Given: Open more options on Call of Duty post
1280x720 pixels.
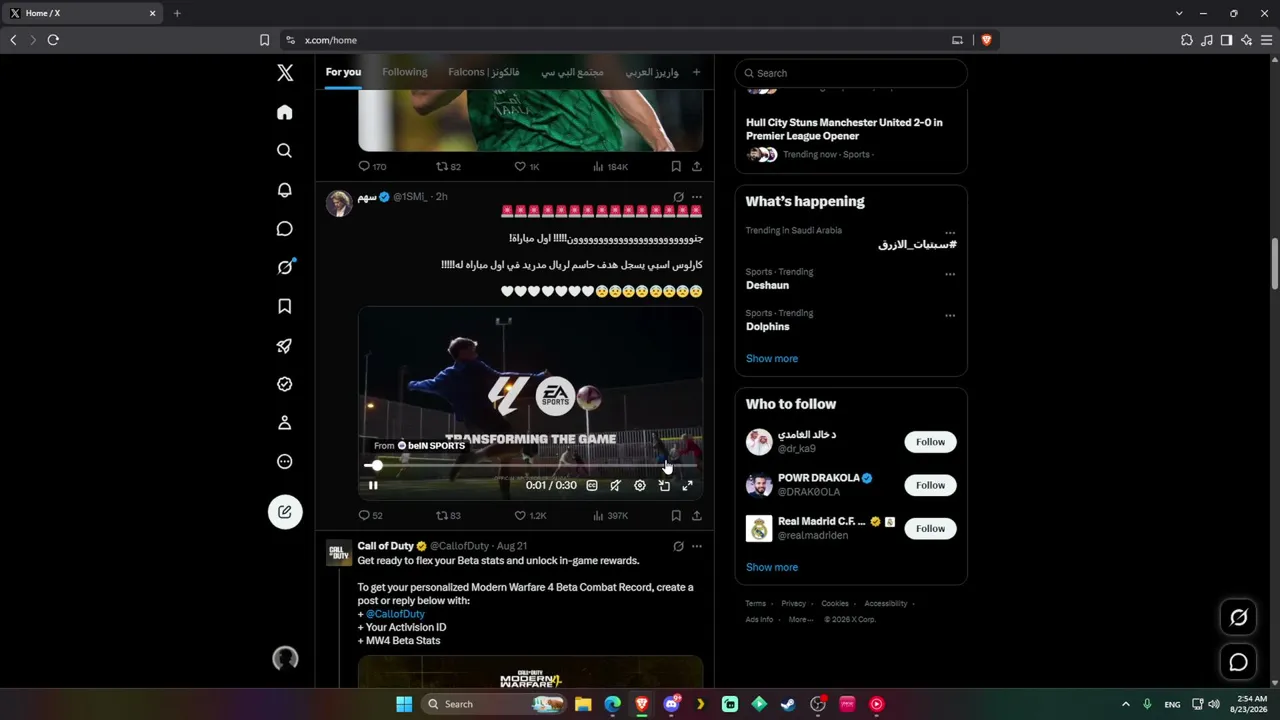Looking at the screenshot, I should tap(697, 546).
